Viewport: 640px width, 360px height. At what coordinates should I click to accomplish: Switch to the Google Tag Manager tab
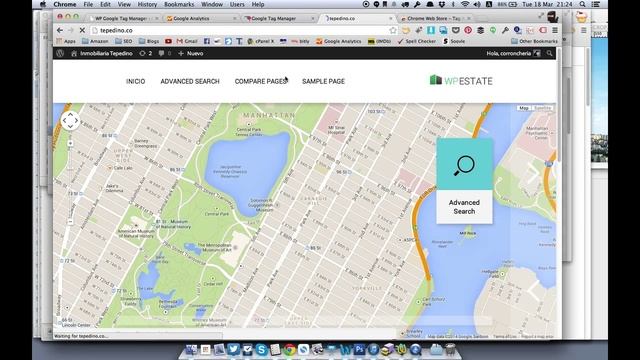click(279, 18)
